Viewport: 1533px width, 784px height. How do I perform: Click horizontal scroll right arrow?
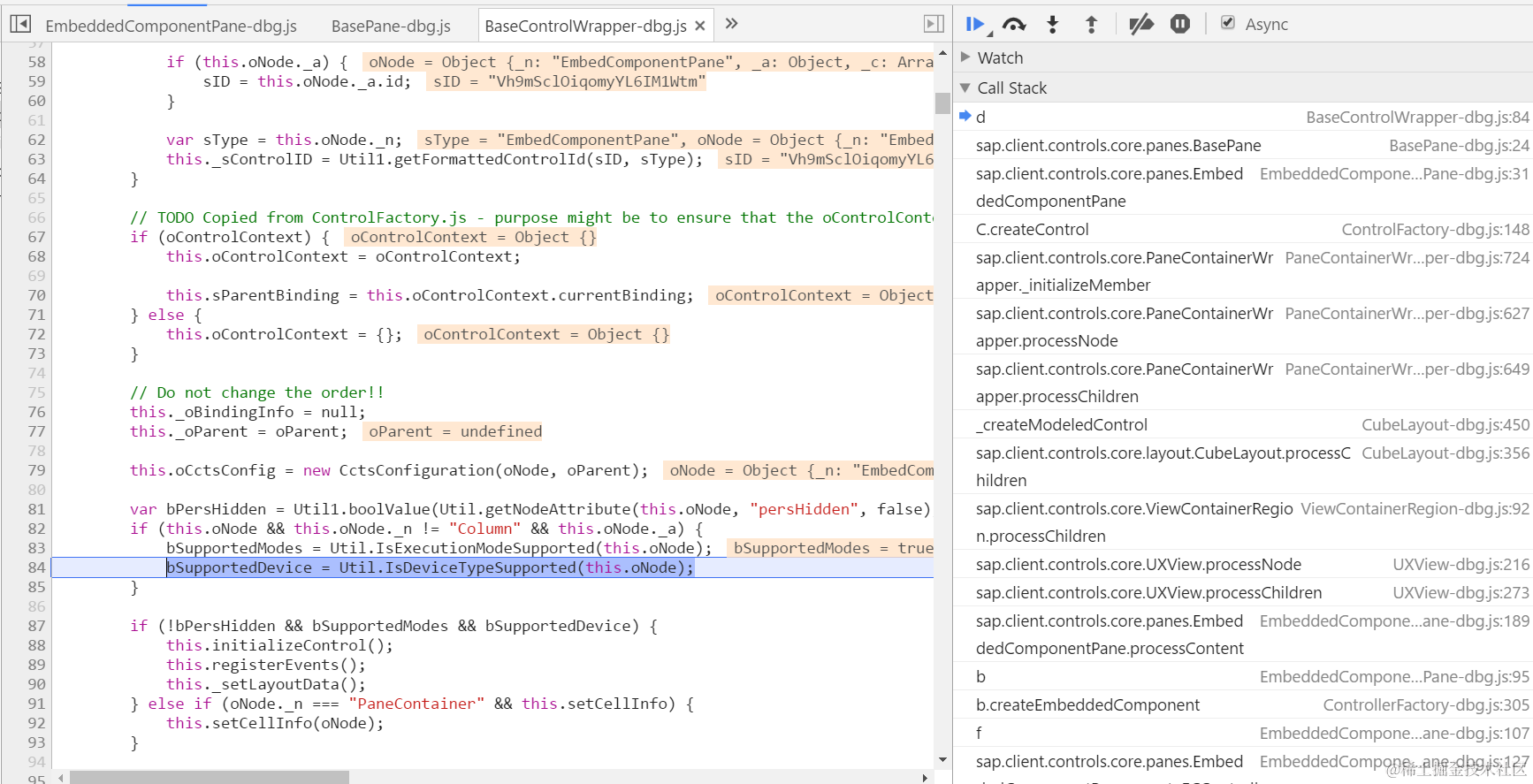click(925, 778)
